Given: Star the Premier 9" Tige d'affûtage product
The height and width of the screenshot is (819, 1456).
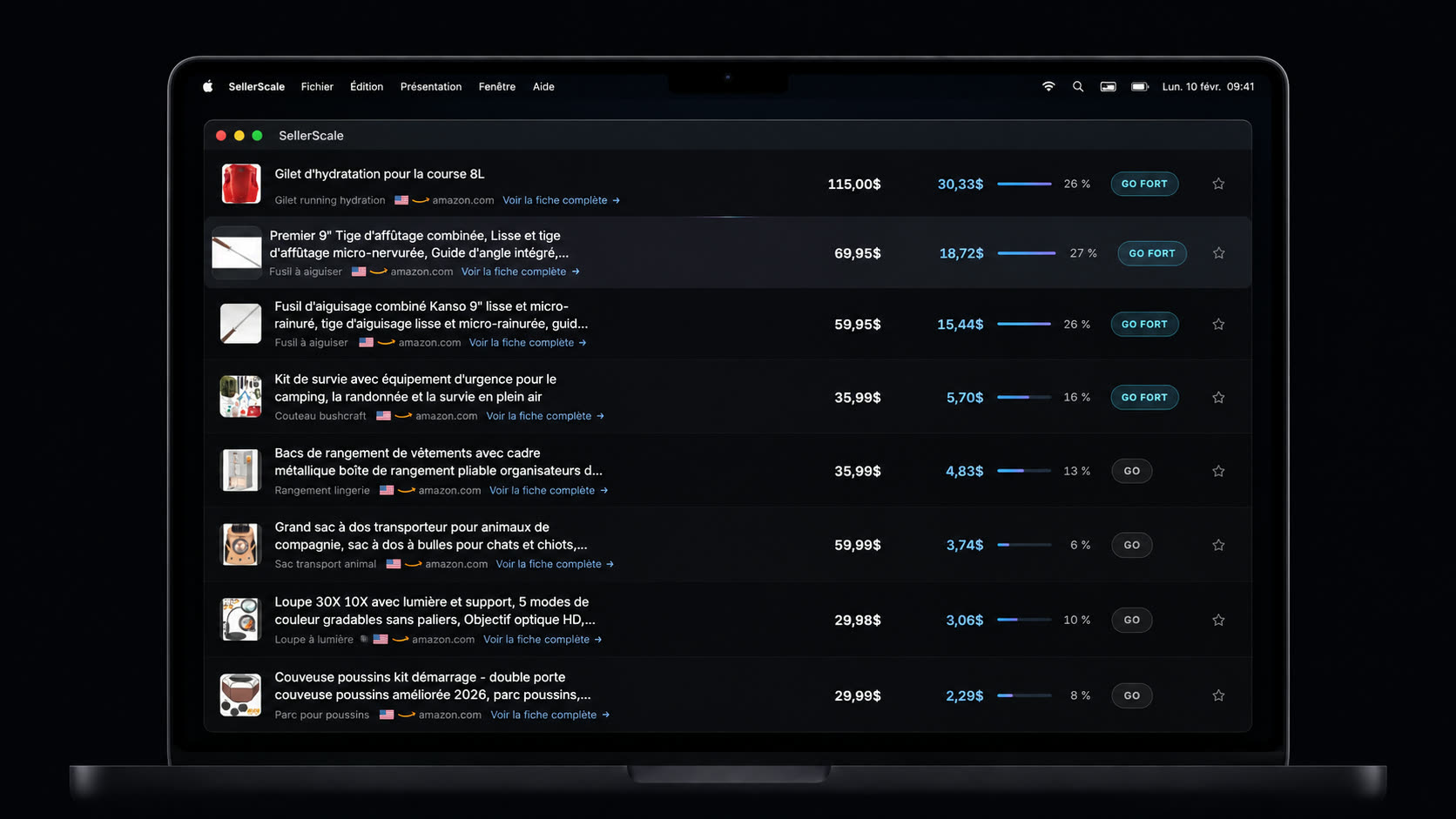Looking at the screenshot, I should 1218,253.
